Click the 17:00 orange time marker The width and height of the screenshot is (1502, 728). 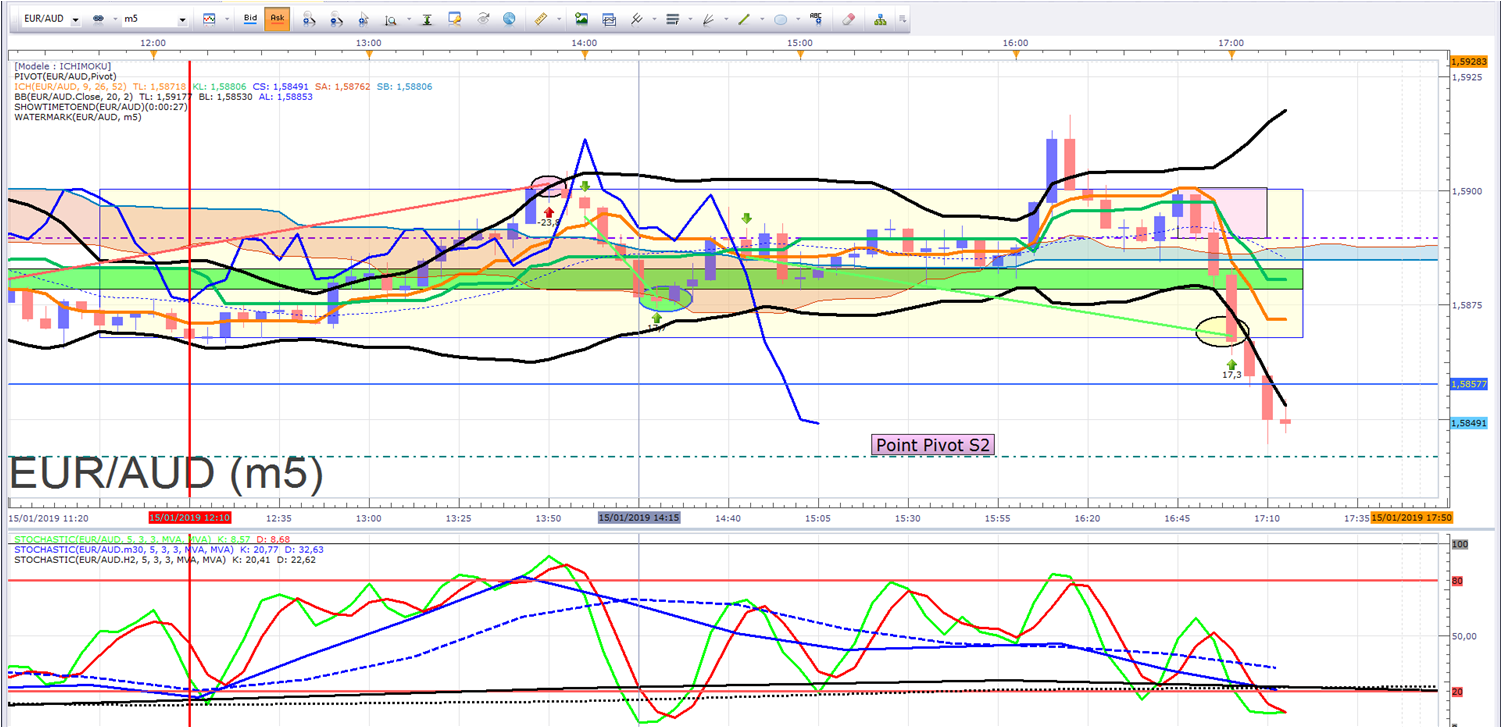tap(1232, 54)
